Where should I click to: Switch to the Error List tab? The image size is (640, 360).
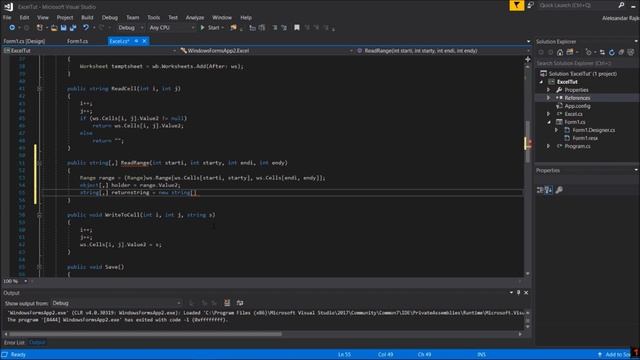(x=14, y=342)
